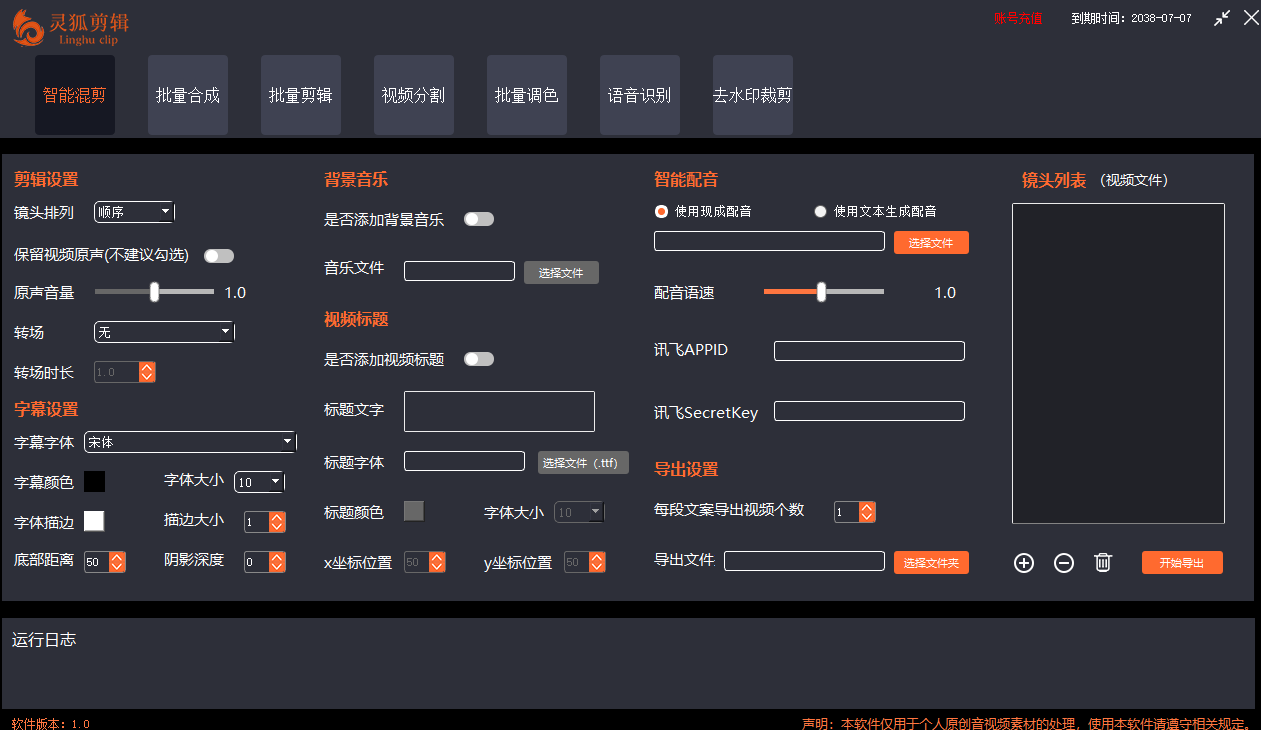
Task: Click the 灵狐剪辑 logo
Action: point(68,27)
